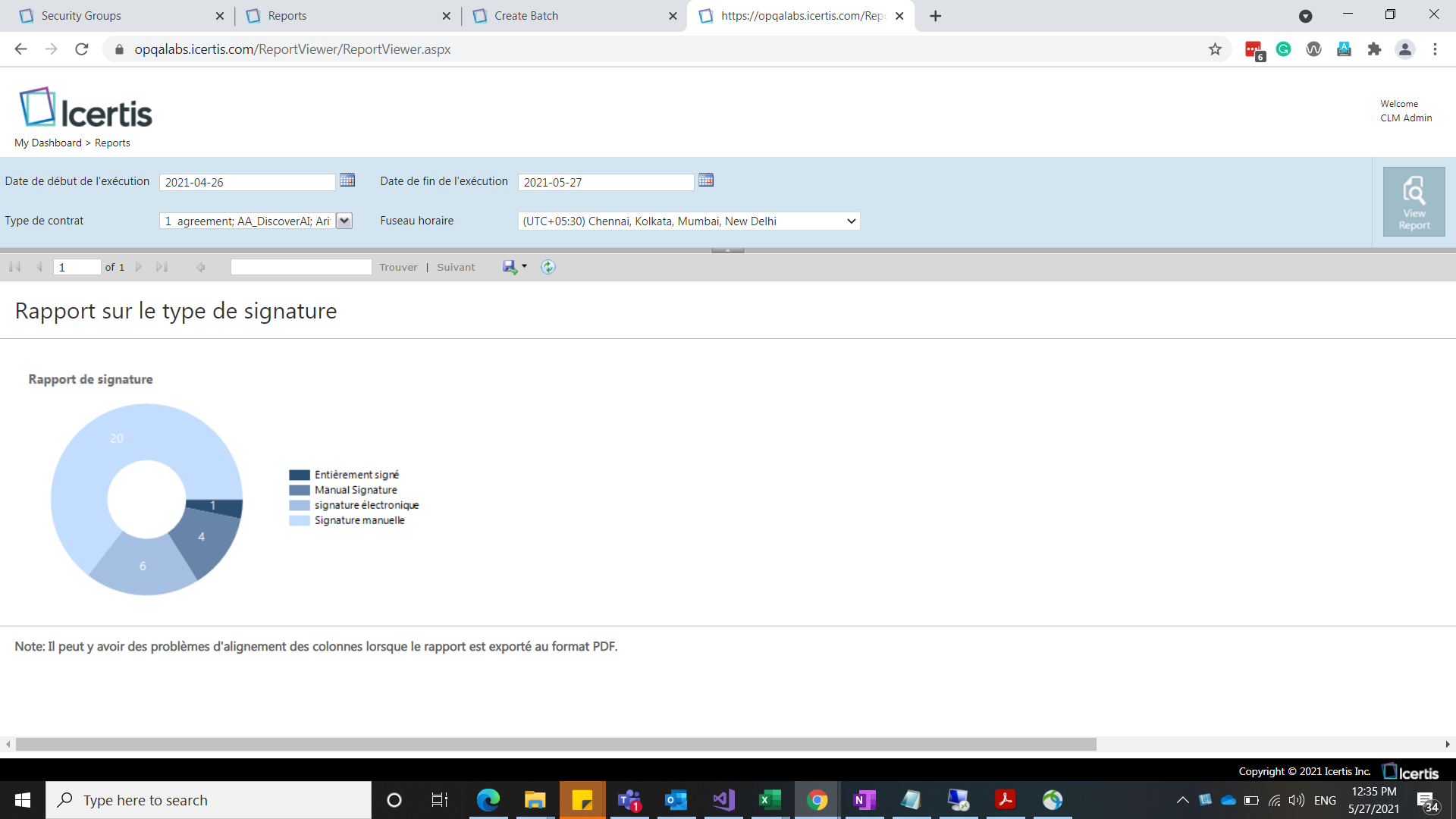Image resolution: width=1456 pixels, height=819 pixels.
Task: Click the Trouver find link
Action: click(398, 267)
